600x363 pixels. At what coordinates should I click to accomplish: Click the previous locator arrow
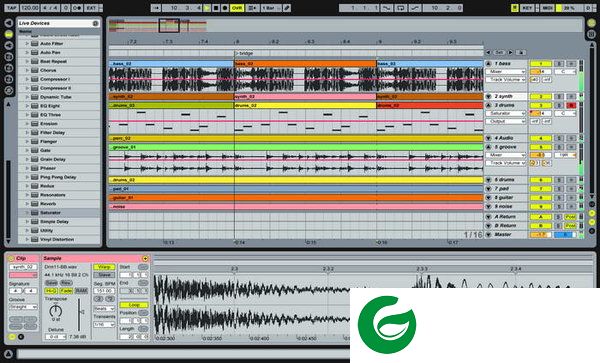tap(488, 52)
